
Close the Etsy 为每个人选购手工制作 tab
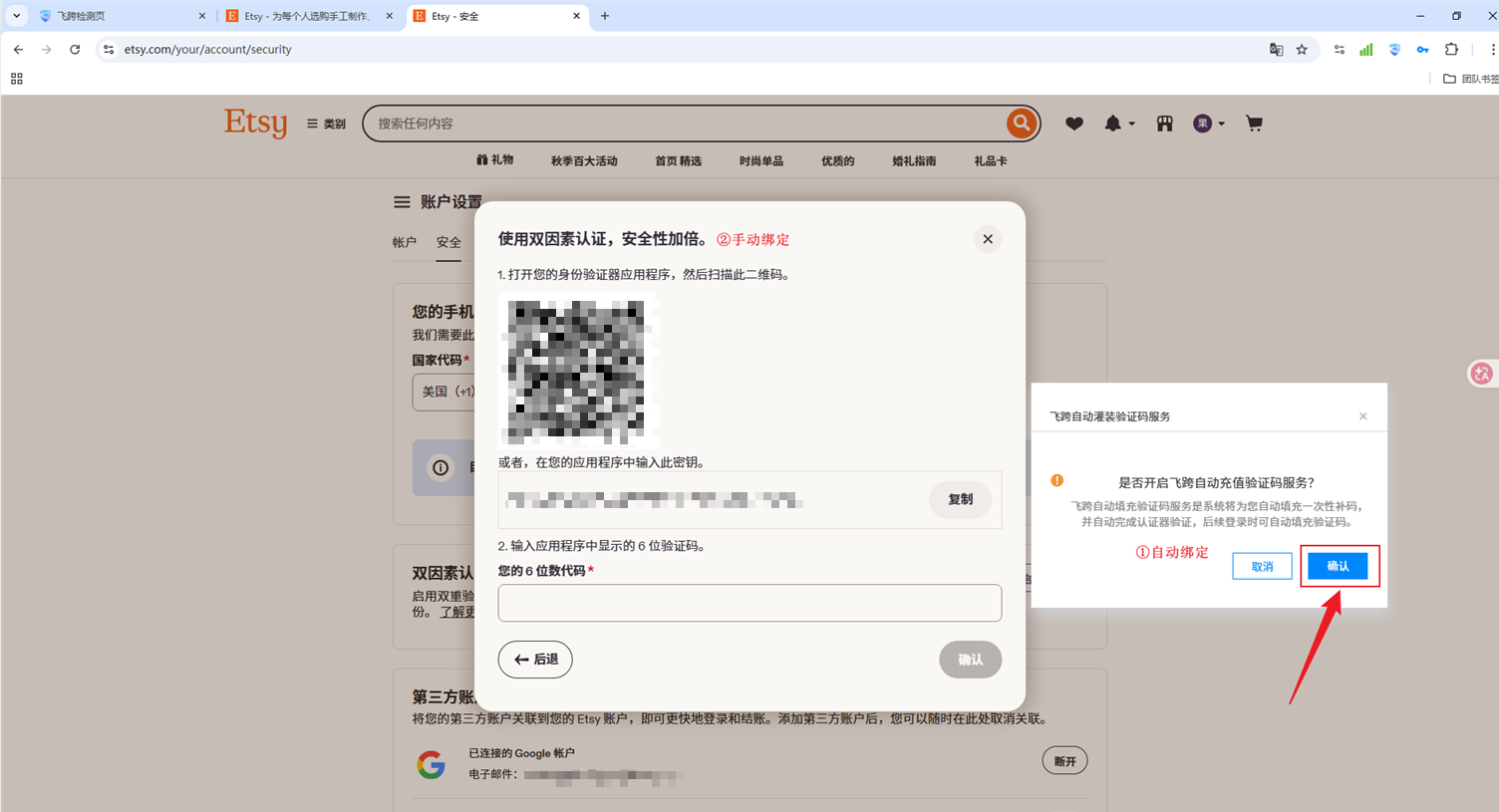389,16
